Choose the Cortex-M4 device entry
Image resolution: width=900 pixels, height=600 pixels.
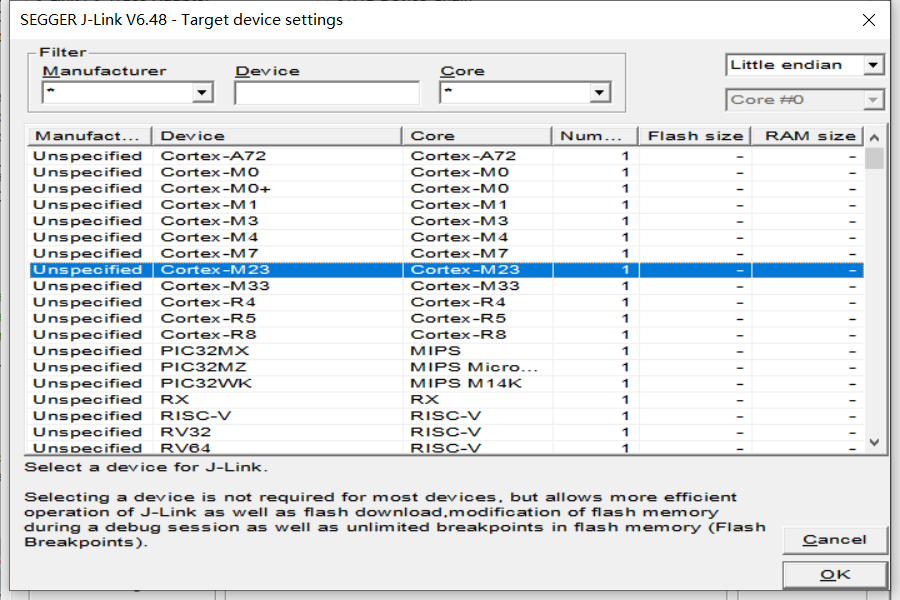[210, 238]
